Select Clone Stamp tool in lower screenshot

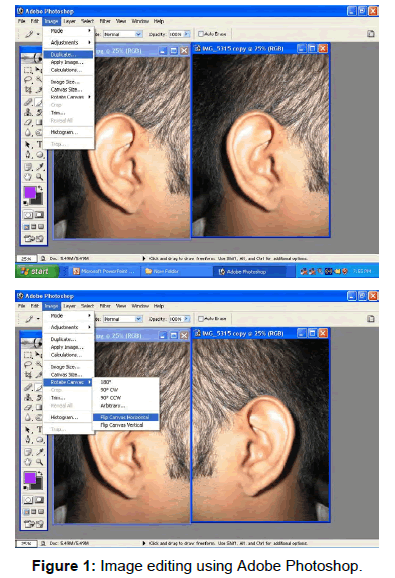(x=28, y=397)
